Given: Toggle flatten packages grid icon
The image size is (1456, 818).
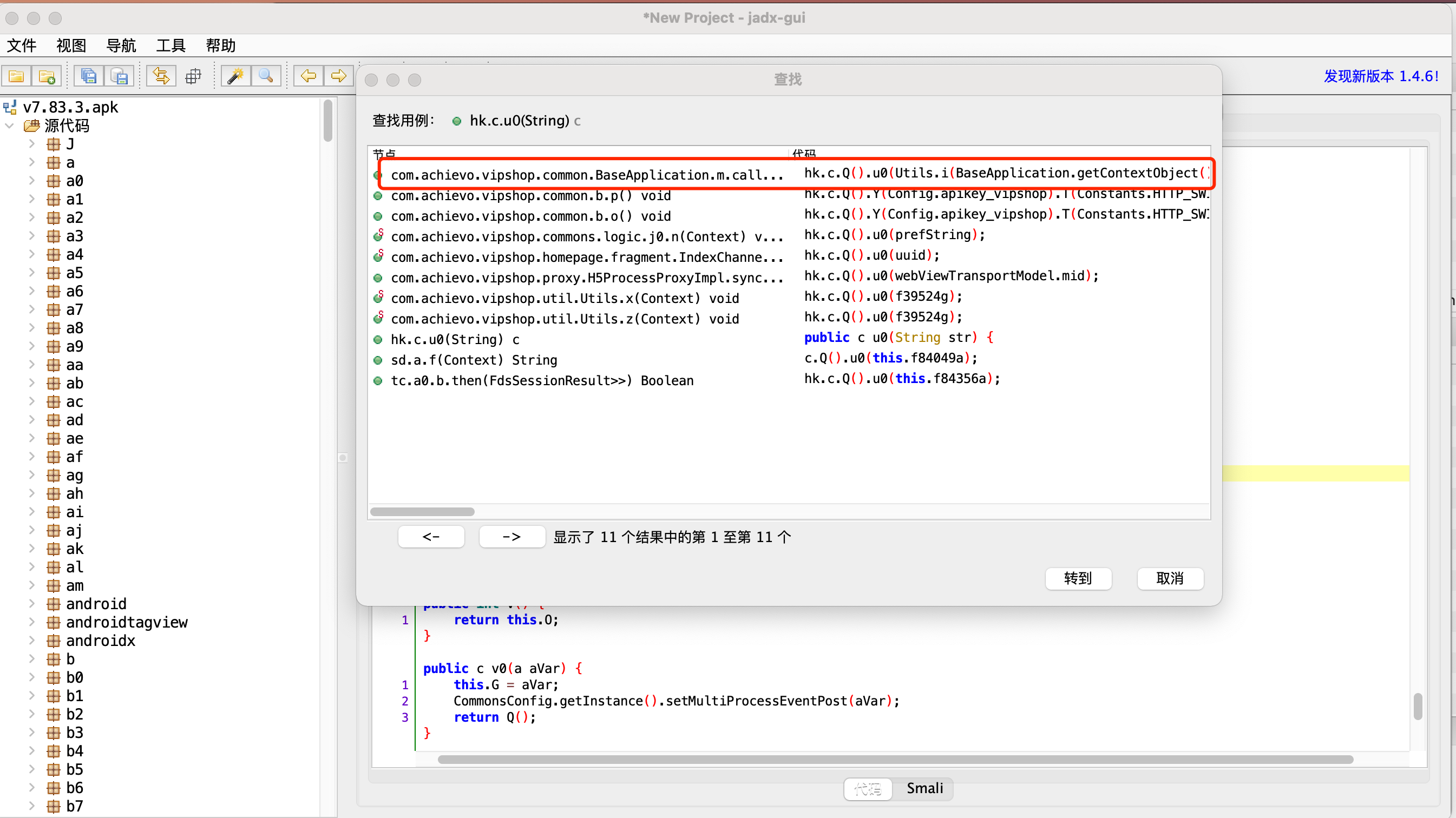Looking at the screenshot, I should pyautogui.click(x=193, y=76).
